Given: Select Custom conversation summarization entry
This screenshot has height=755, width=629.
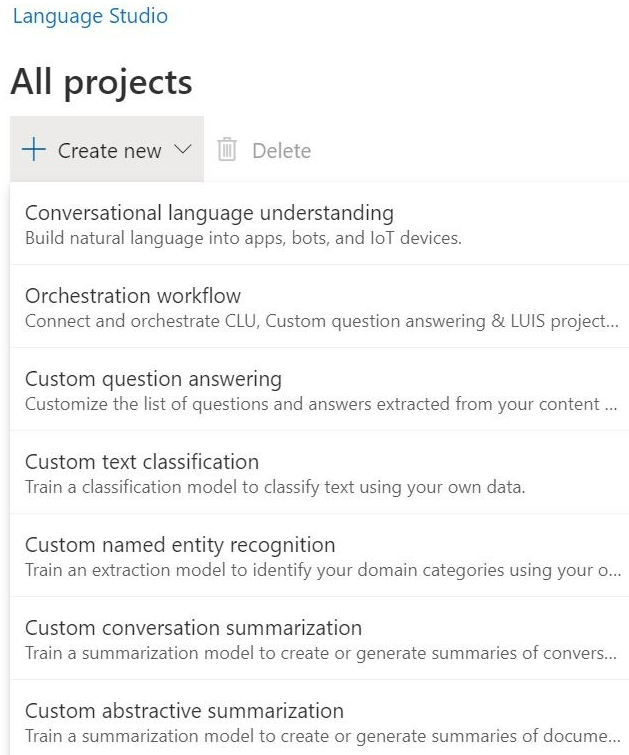Looking at the screenshot, I should [193, 628].
